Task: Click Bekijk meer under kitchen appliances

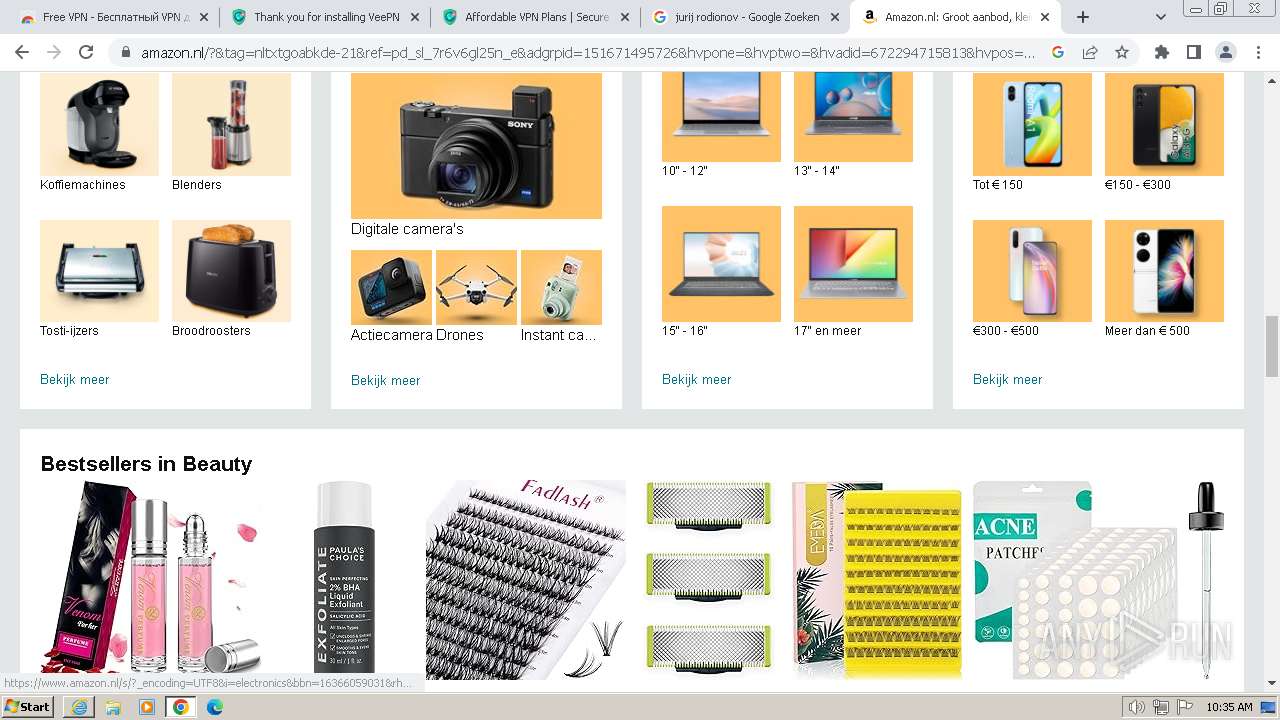Action: [x=75, y=380]
